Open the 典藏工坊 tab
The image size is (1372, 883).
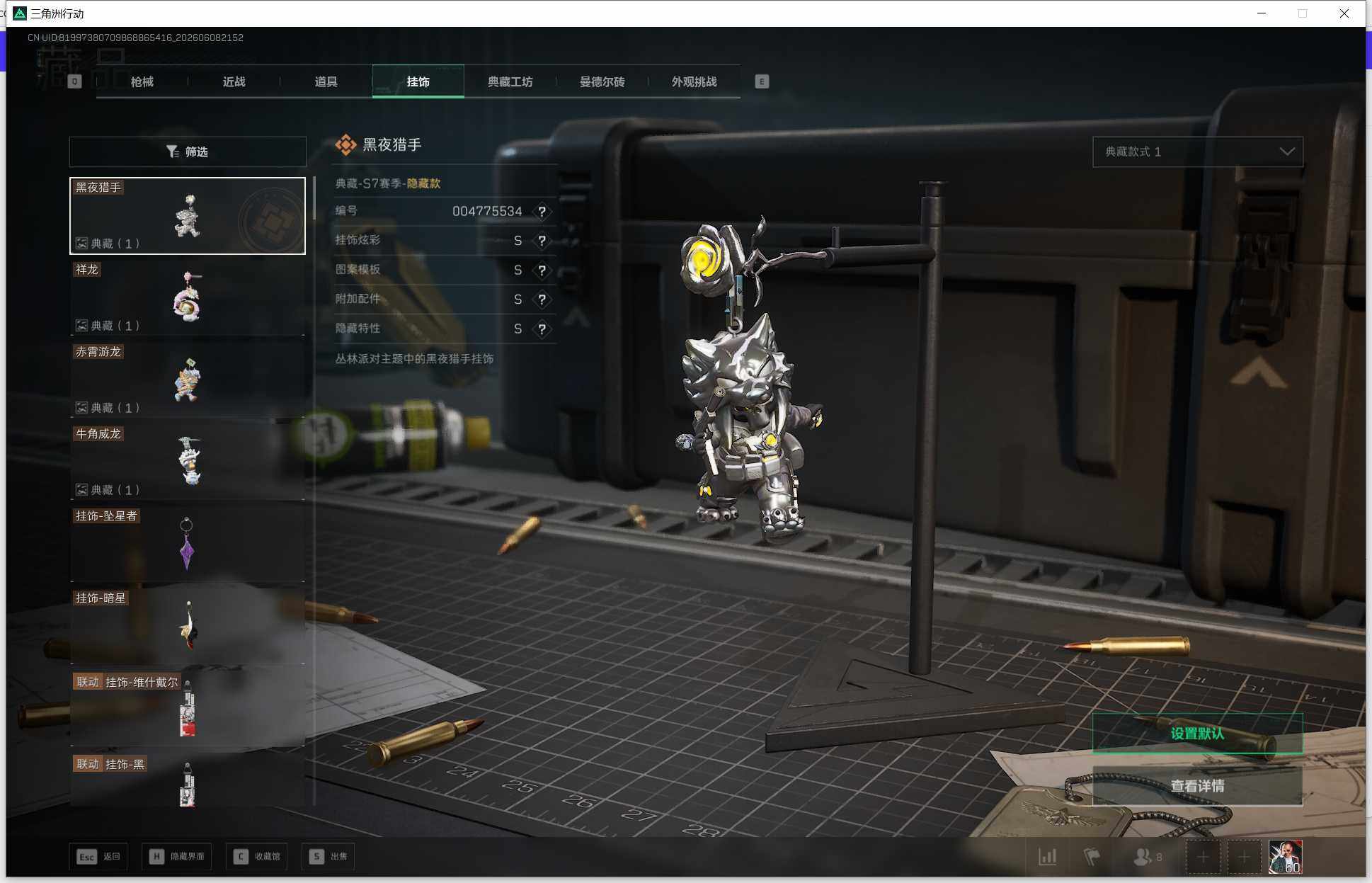click(510, 81)
